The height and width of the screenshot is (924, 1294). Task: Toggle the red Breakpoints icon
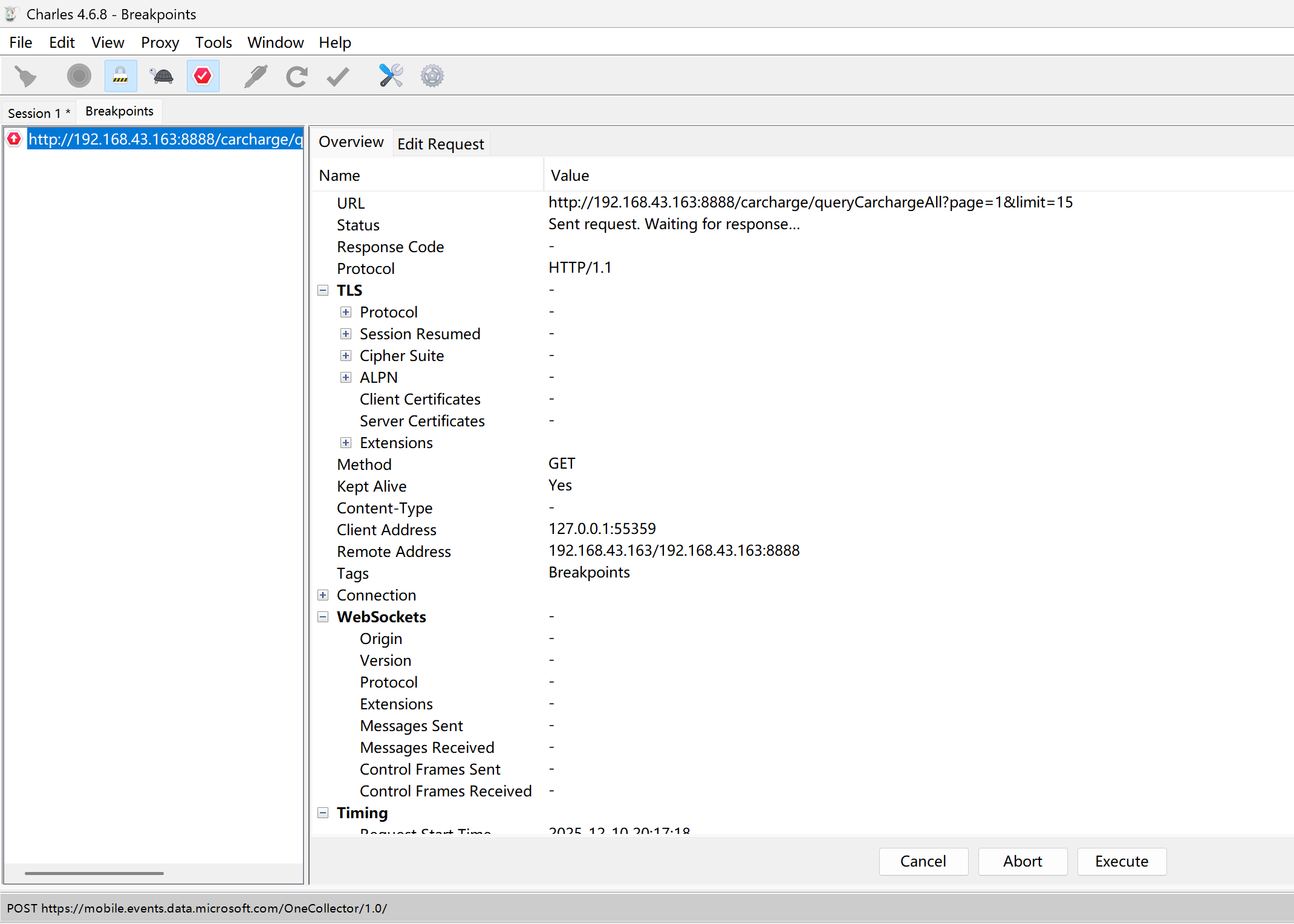click(x=203, y=76)
